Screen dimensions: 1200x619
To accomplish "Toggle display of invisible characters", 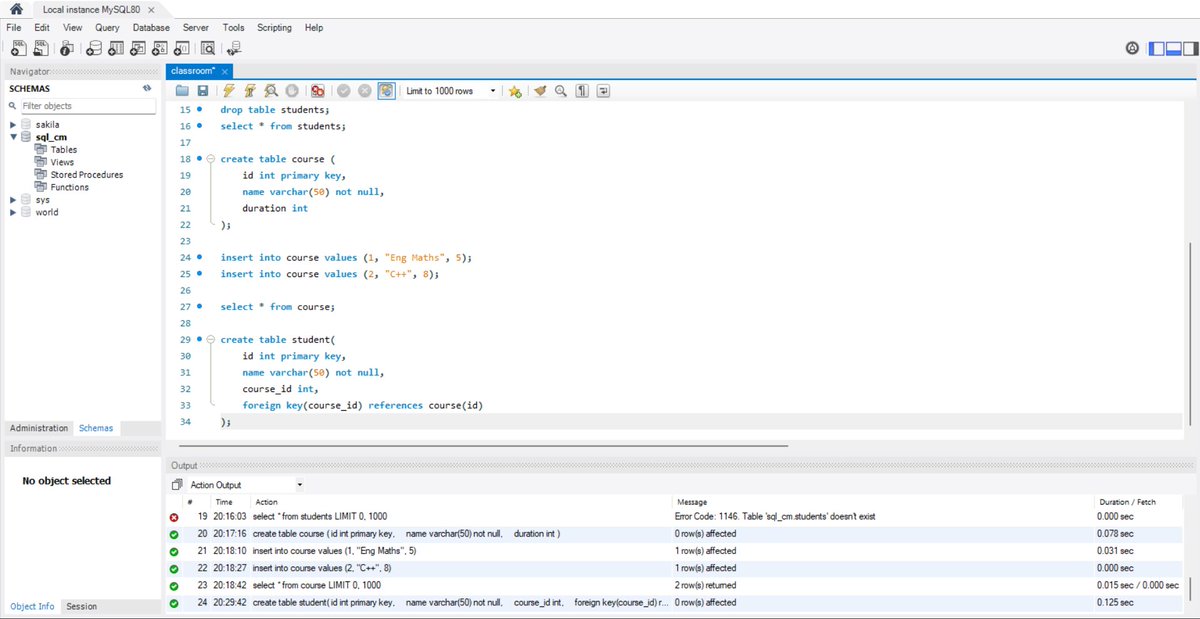I will [582, 91].
